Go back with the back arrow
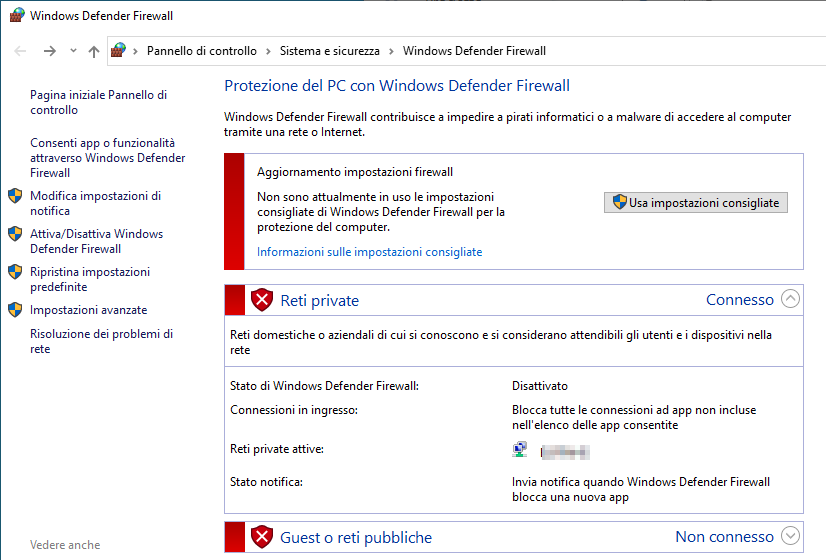This screenshot has width=826, height=560. pos(20,51)
